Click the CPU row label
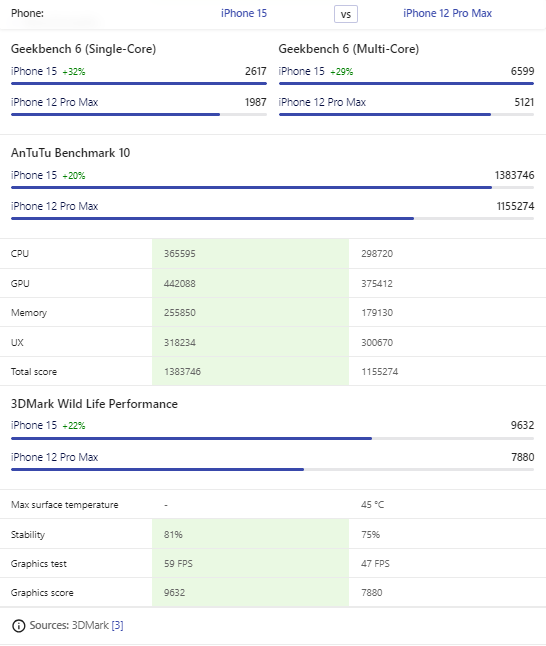The height and width of the screenshot is (646, 546). coord(20,253)
